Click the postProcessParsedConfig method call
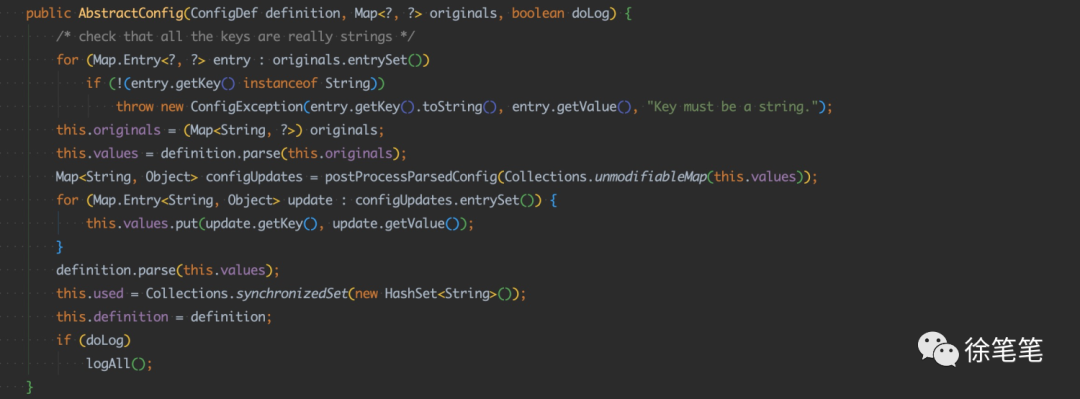The image size is (1080, 399). coord(411,176)
